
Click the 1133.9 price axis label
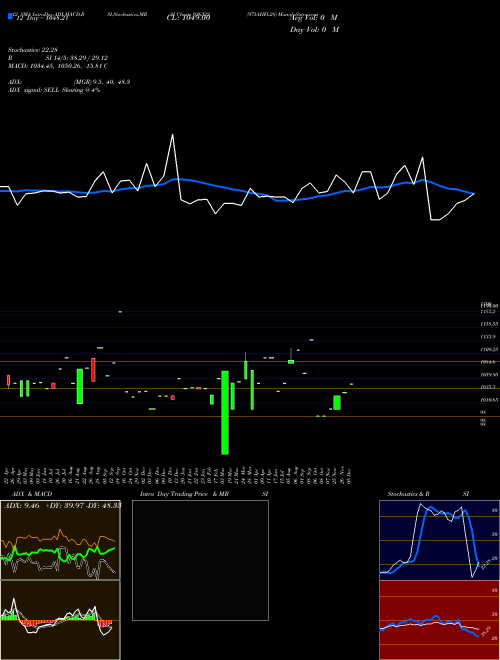pyautogui.click(x=489, y=337)
